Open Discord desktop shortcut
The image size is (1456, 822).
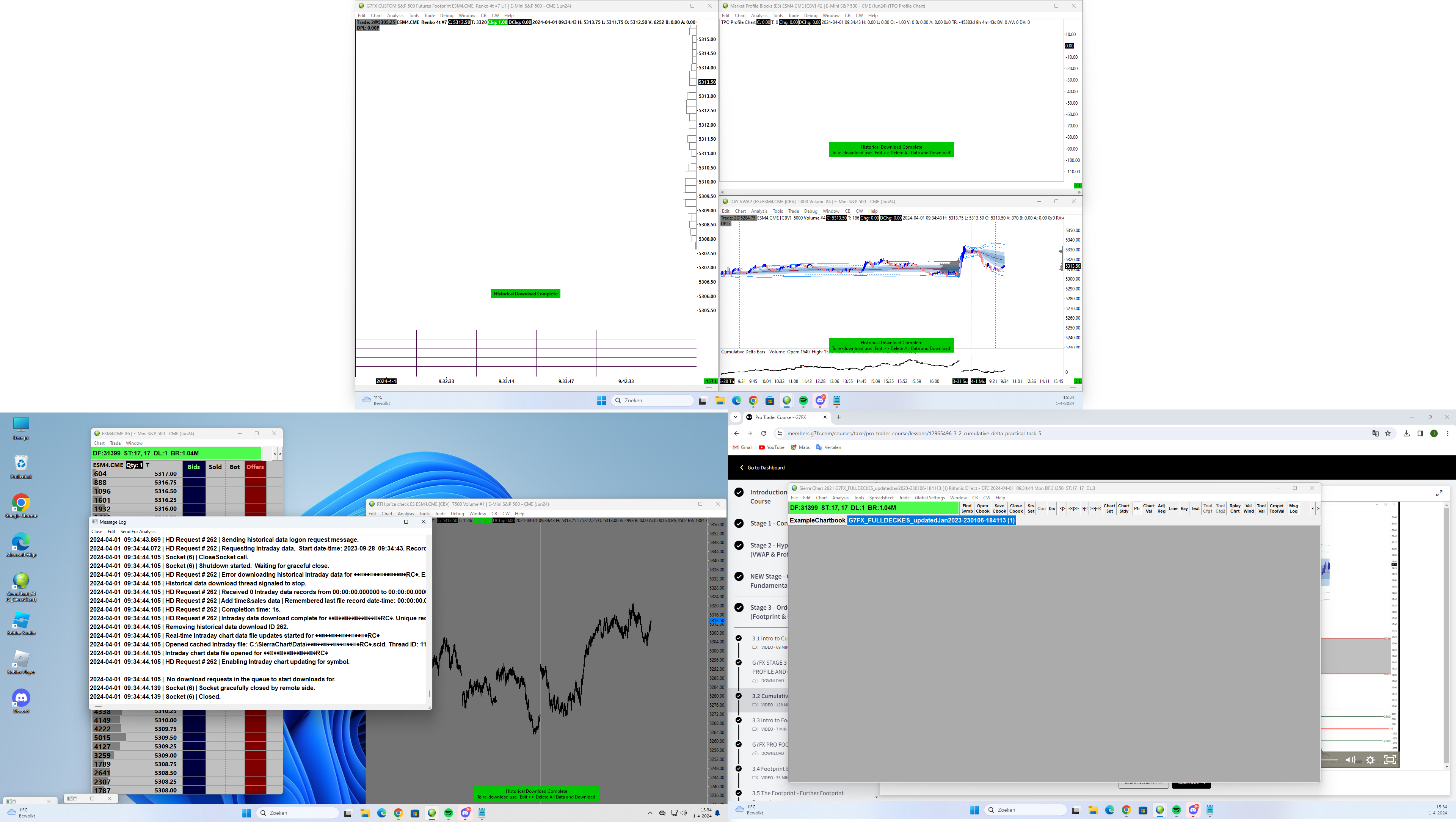pos(21,701)
